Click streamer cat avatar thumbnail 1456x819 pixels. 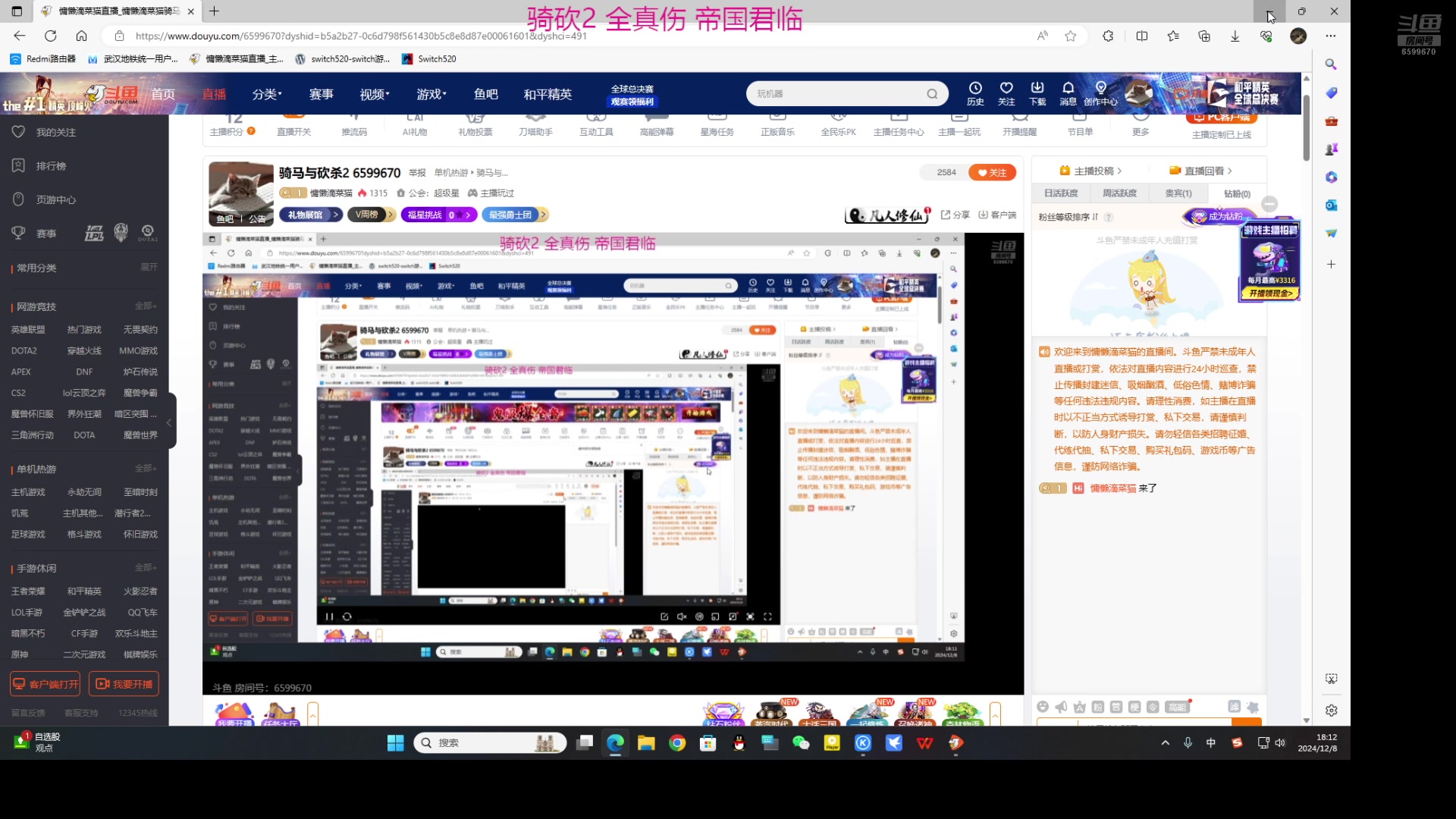coord(240,194)
